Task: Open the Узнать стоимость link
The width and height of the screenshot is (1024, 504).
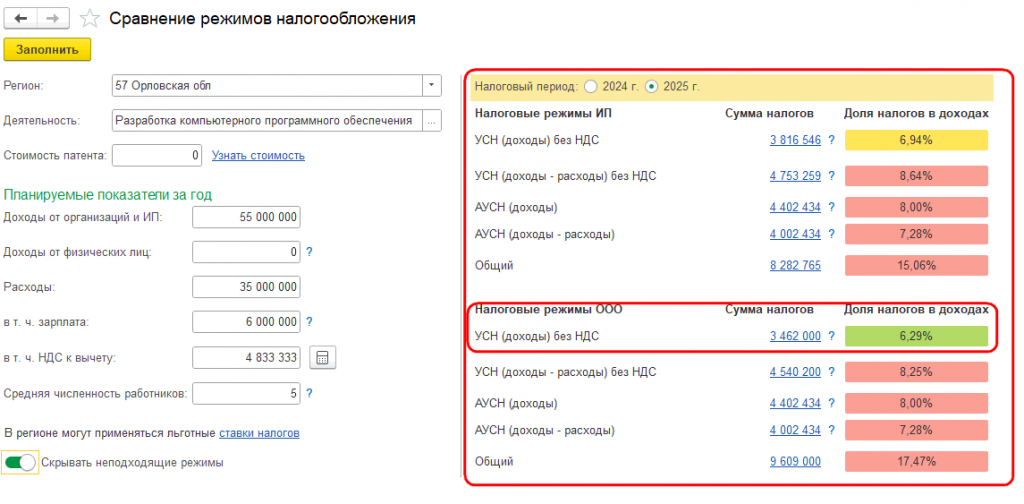Action: pos(258,155)
